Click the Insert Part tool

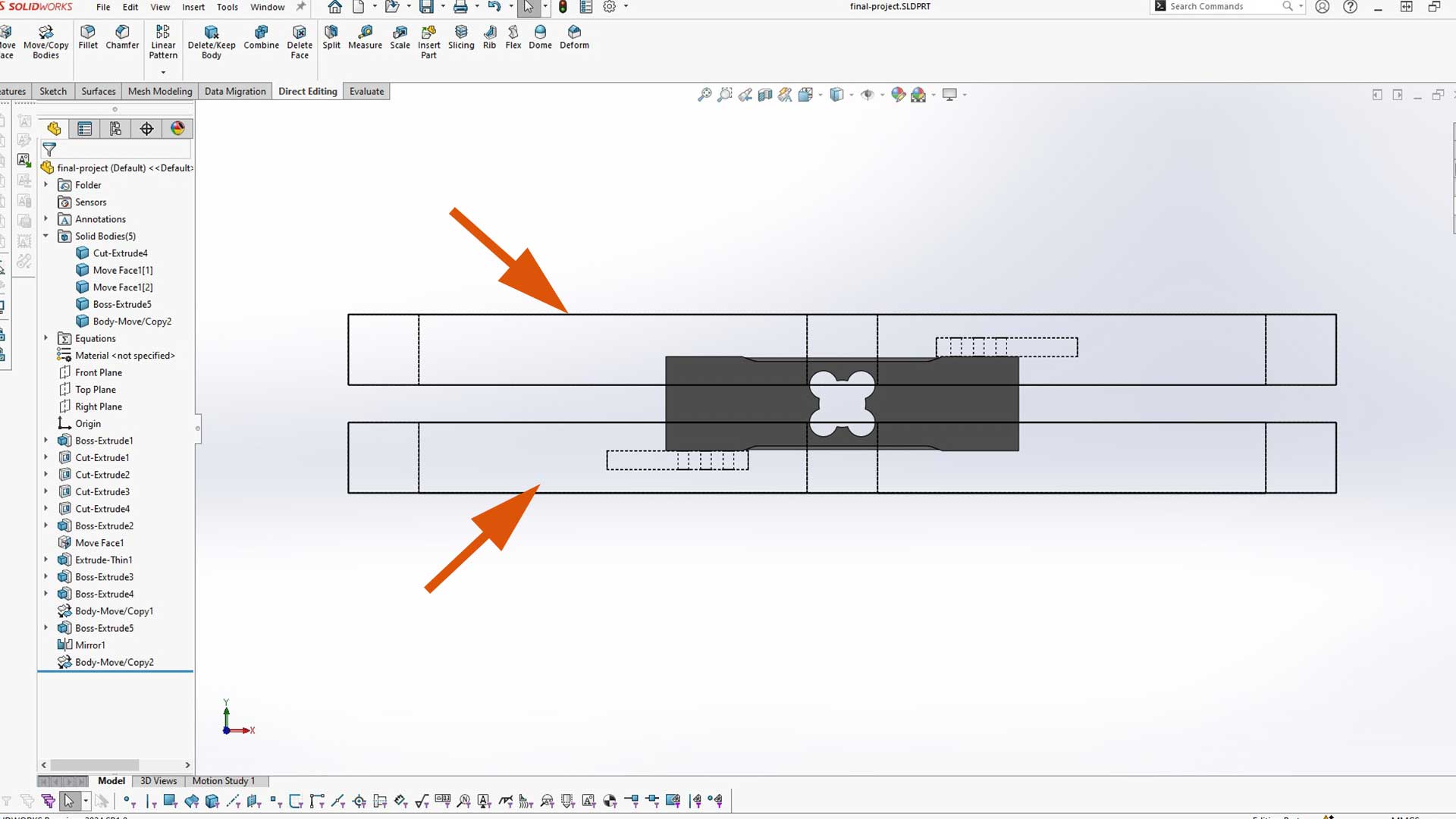[x=428, y=42]
